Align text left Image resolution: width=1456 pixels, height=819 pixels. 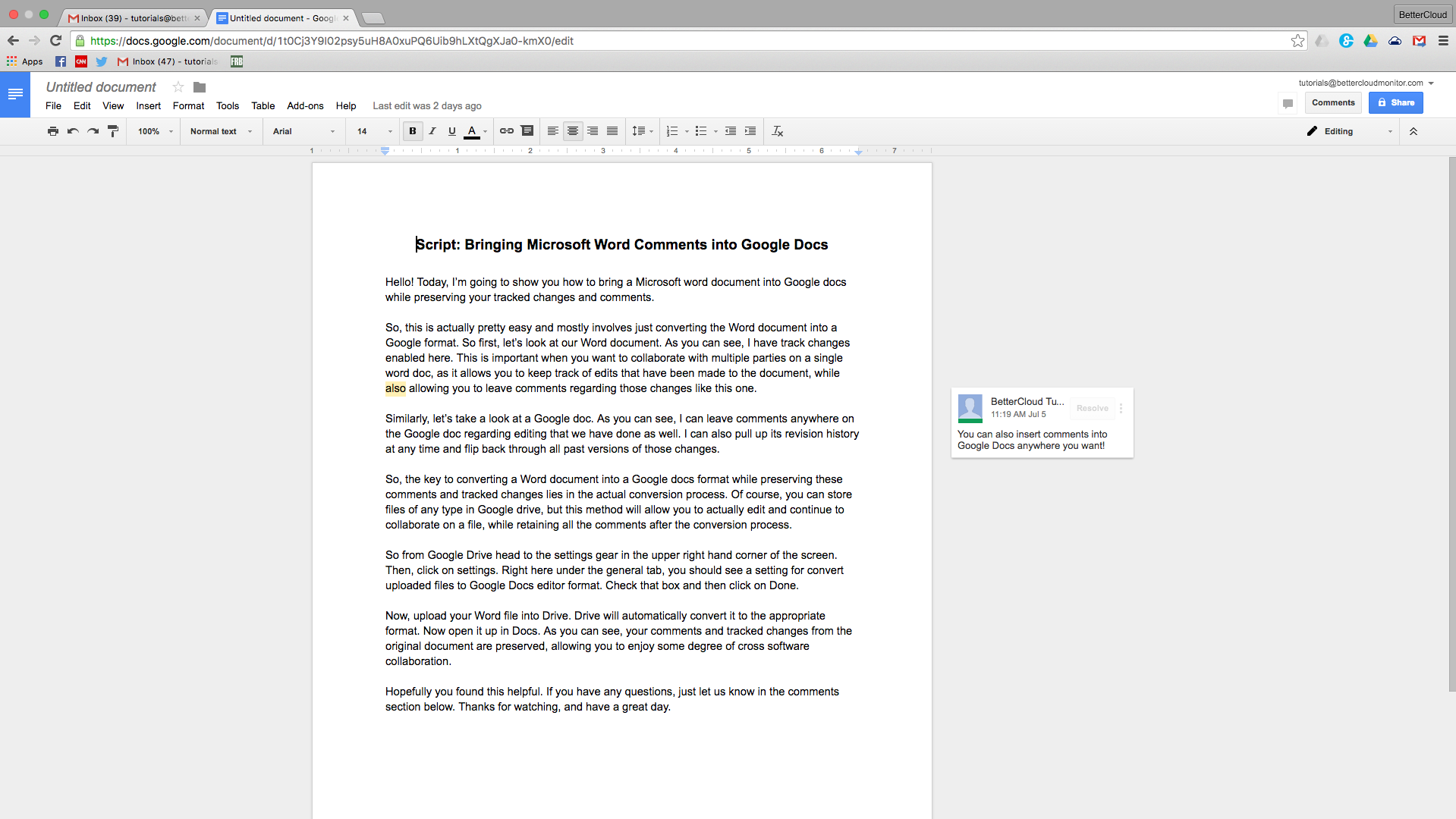553,131
